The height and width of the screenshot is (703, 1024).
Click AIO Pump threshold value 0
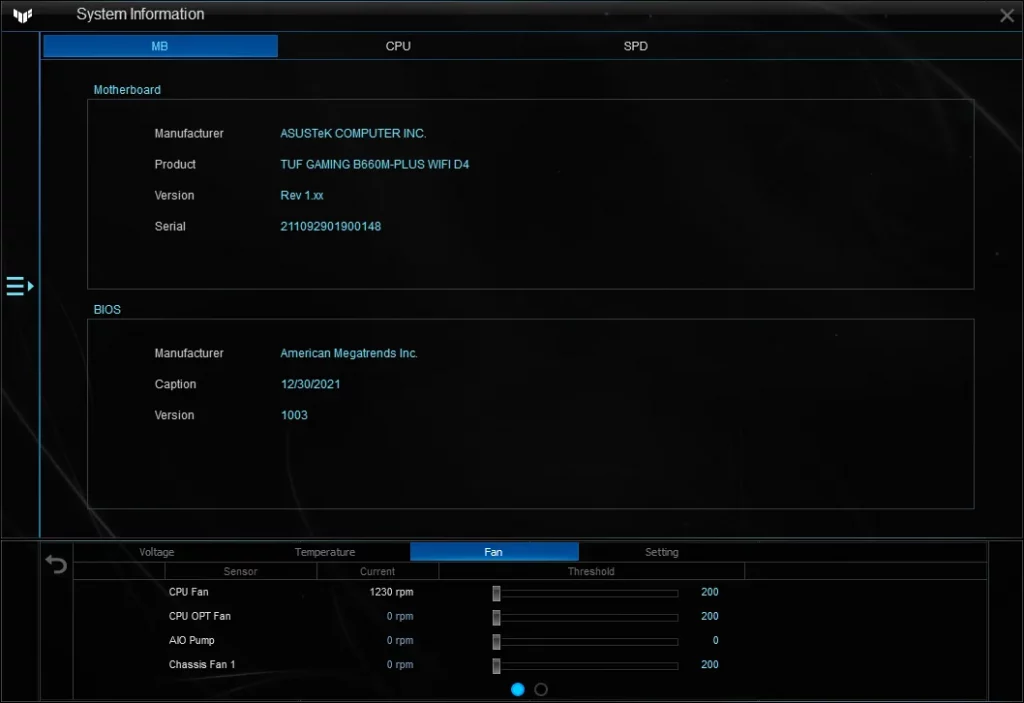[x=715, y=640]
